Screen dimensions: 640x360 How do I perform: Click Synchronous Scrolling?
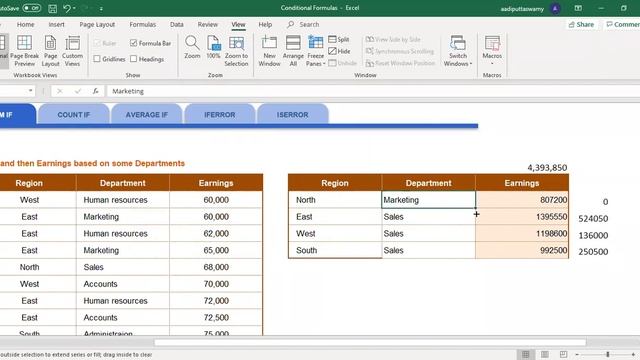(400, 51)
